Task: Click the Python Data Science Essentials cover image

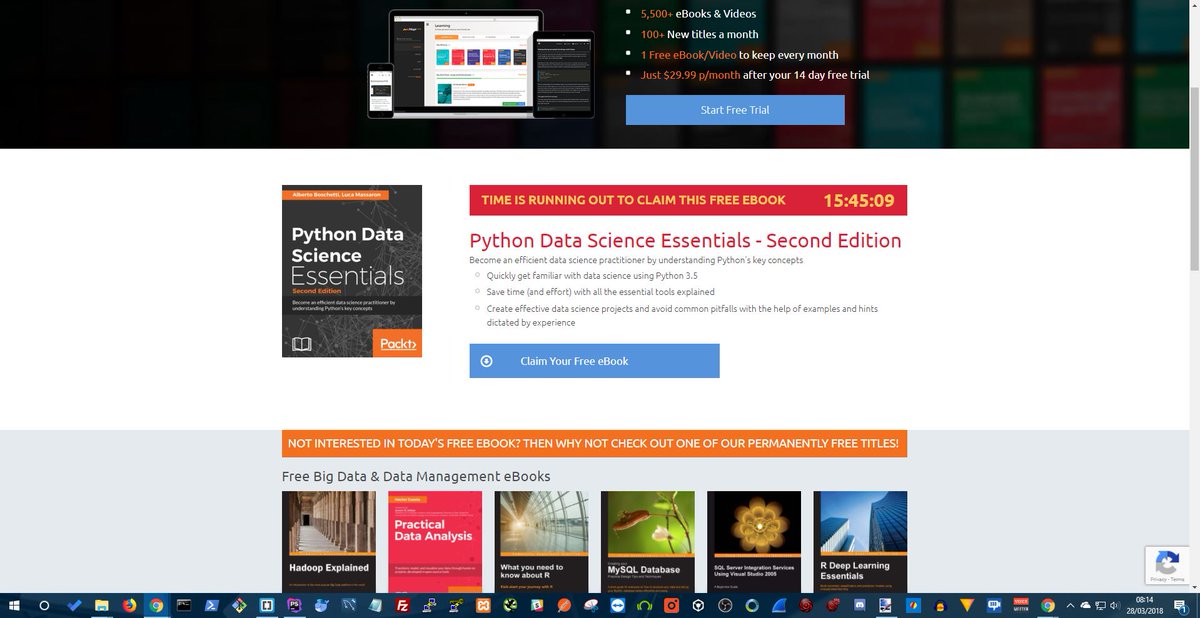Action: pyautogui.click(x=352, y=271)
